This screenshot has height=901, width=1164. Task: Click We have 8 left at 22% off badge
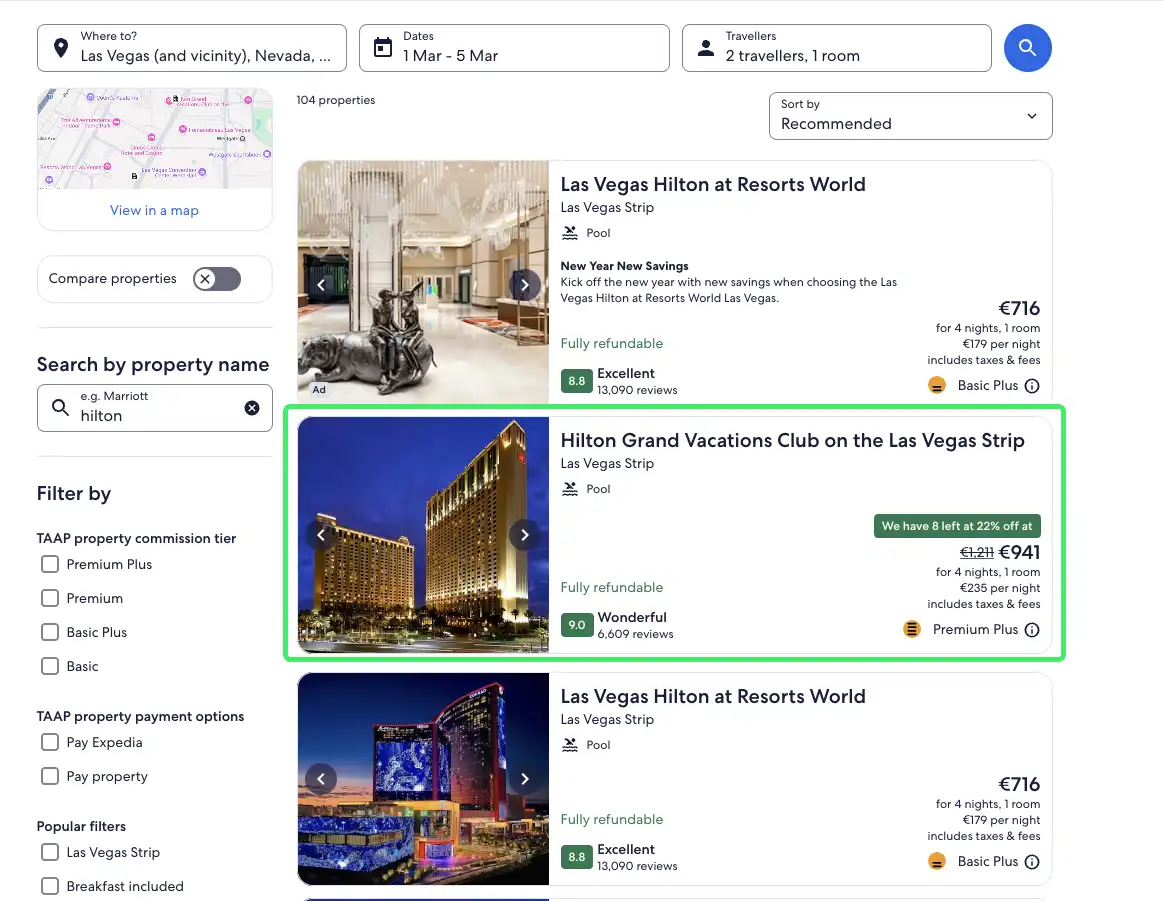click(x=957, y=526)
